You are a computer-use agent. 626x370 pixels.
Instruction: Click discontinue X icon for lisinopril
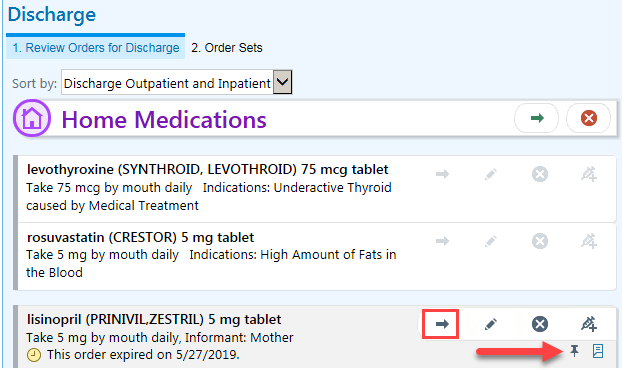540,324
